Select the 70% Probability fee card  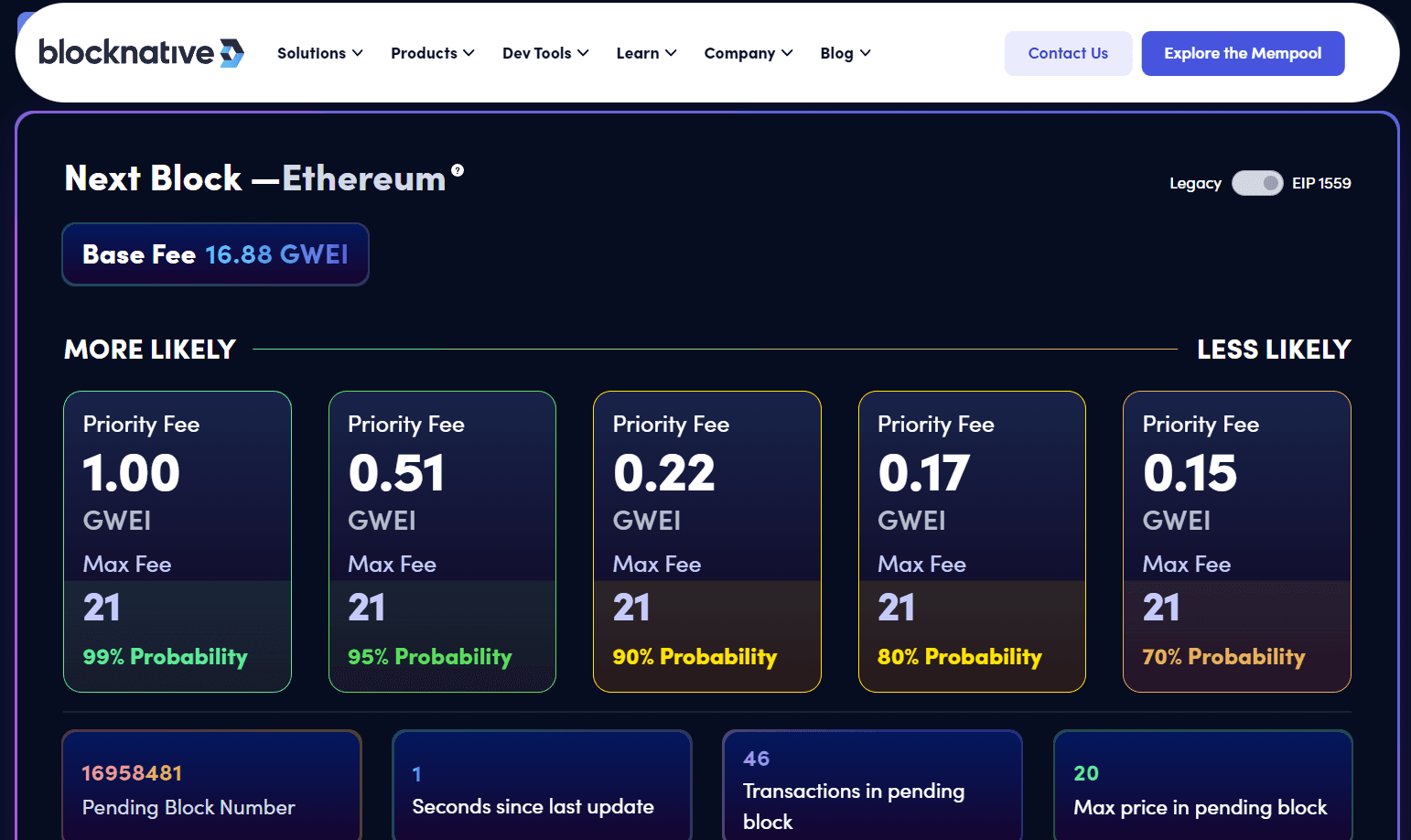pos(1237,542)
